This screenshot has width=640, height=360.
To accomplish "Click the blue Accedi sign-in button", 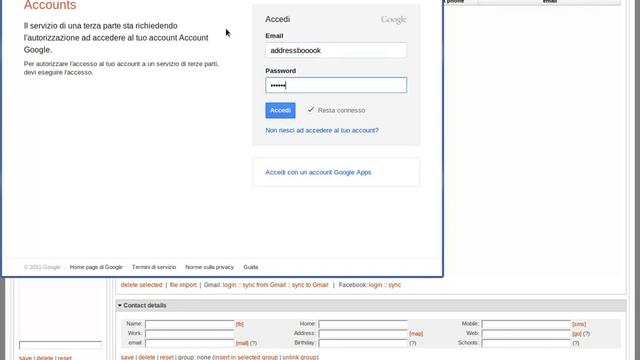I will [280, 110].
